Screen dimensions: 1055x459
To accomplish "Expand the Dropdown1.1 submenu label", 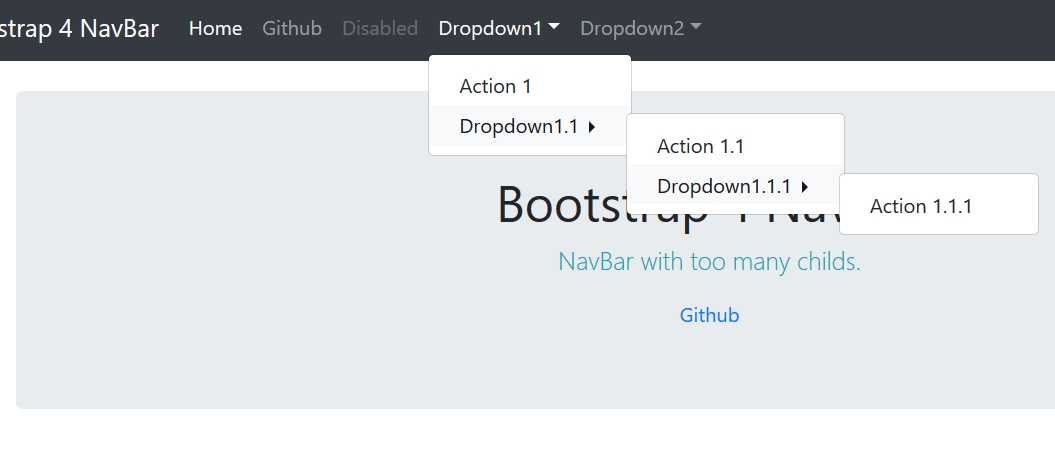I will tap(518, 126).
